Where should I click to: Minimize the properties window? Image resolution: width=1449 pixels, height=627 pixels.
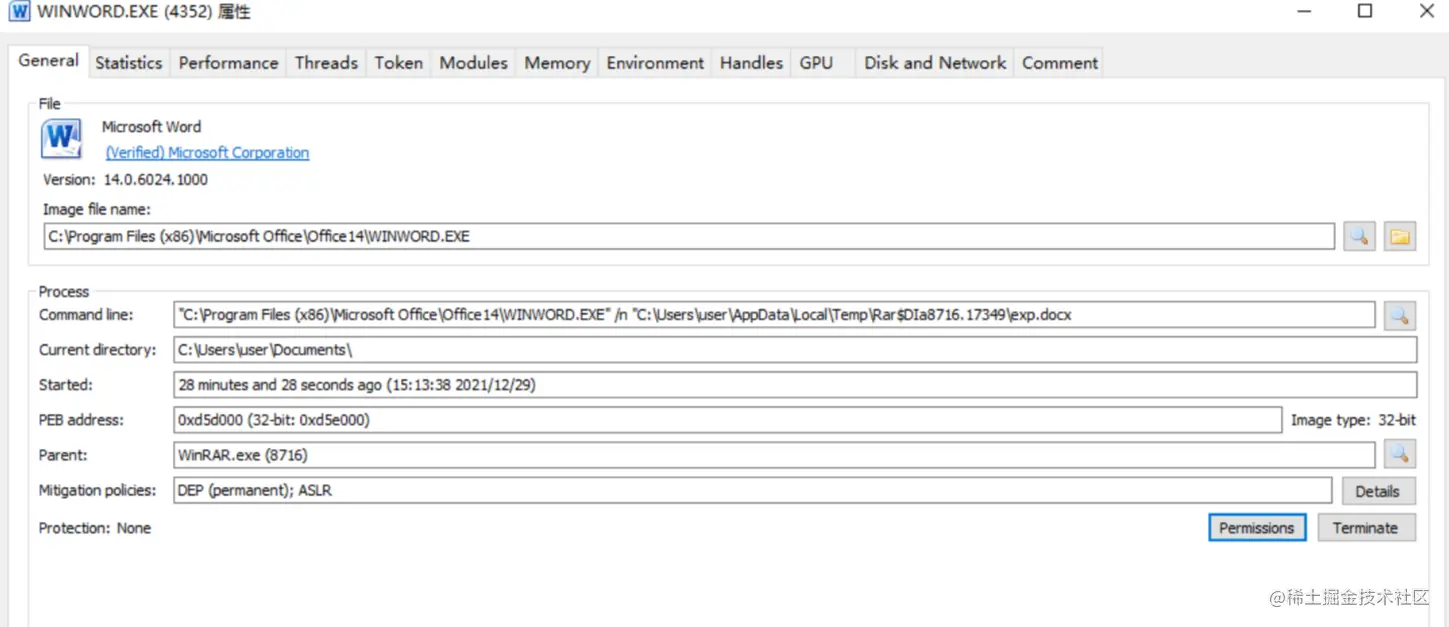click(1304, 11)
